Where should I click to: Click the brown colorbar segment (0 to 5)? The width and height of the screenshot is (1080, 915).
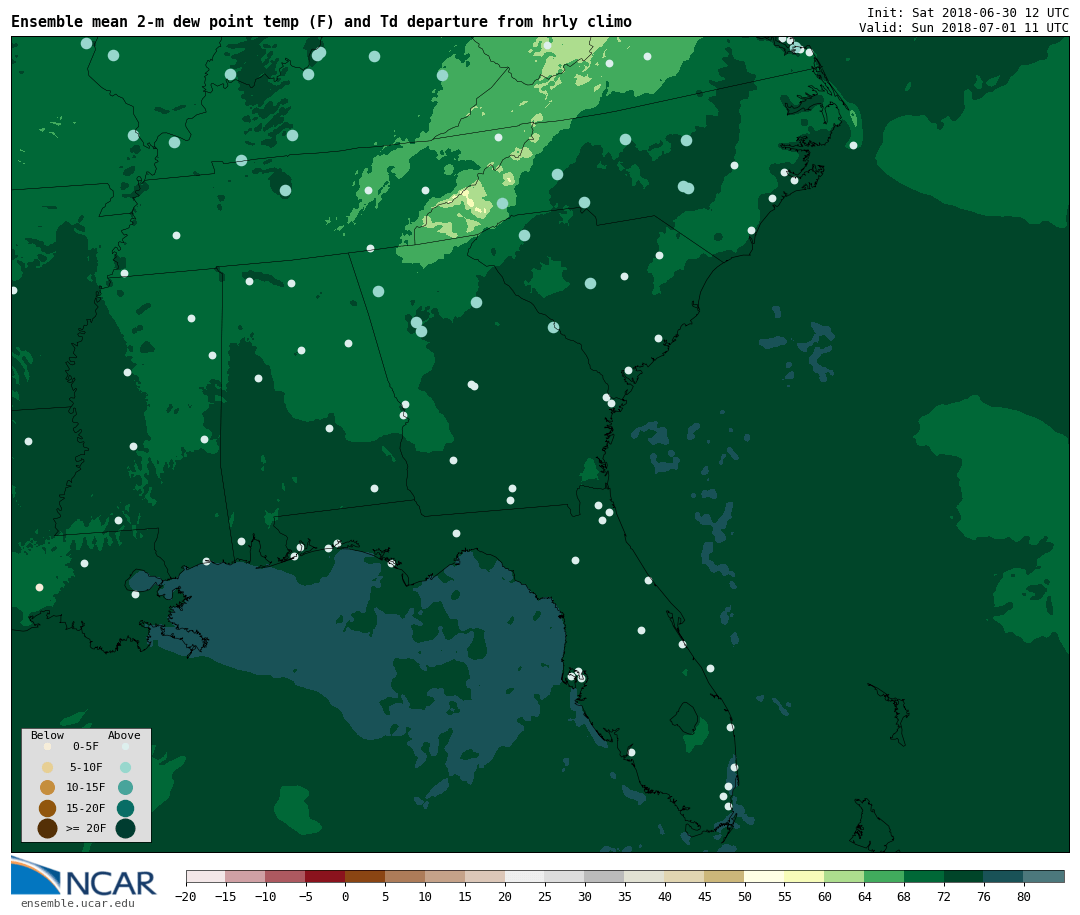click(x=365, y=876)
